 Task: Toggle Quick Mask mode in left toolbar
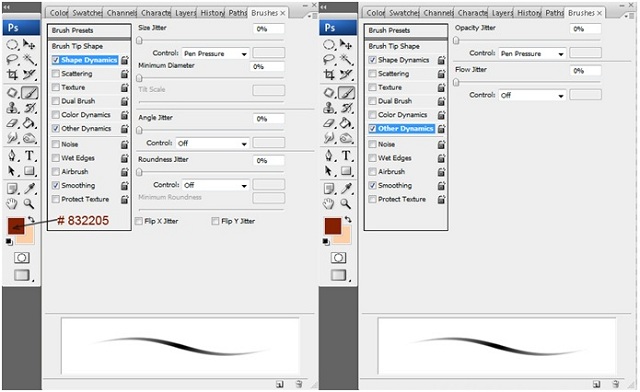tap(22, 258)
